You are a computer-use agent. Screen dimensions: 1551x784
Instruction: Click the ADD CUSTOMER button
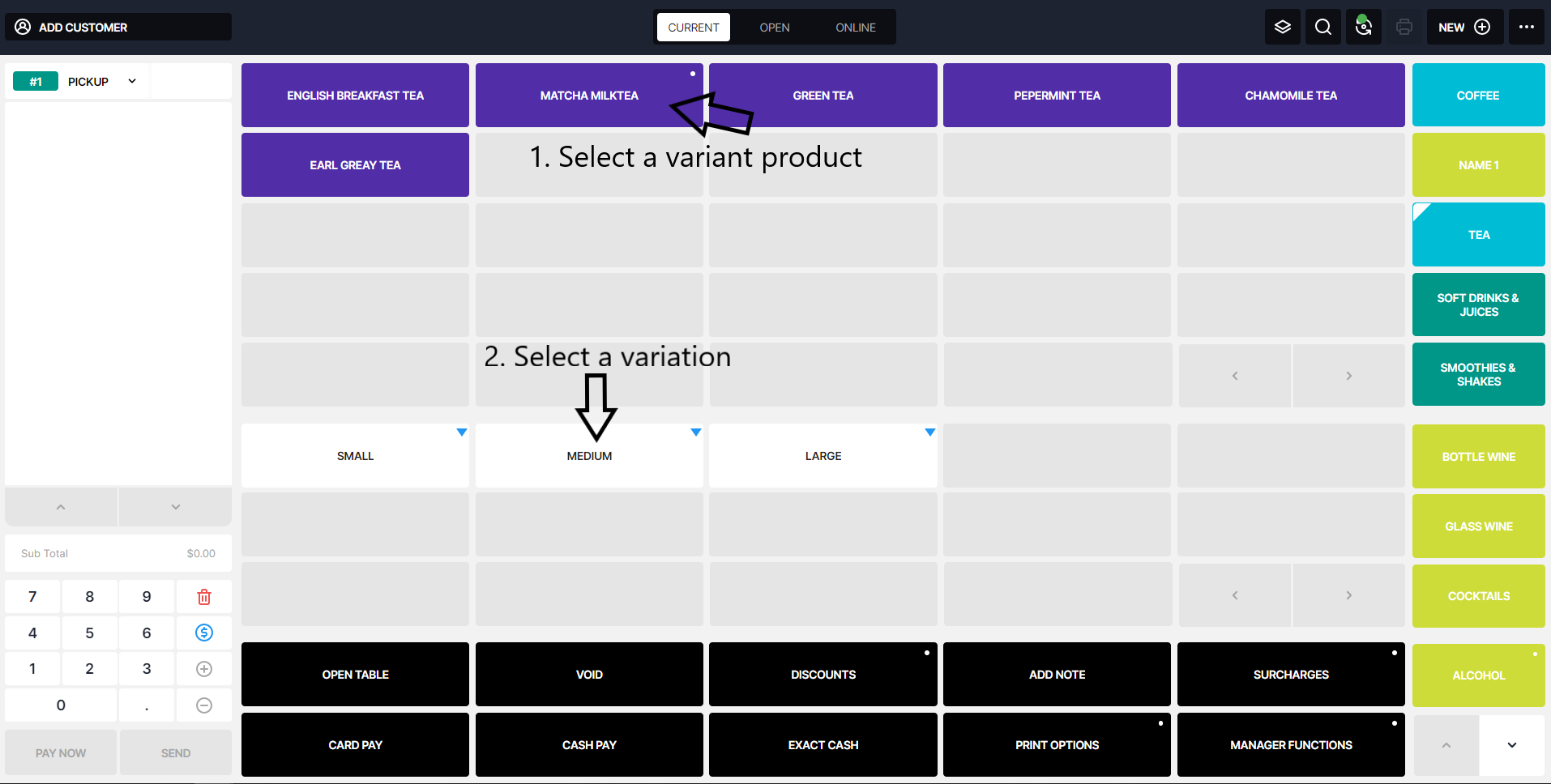click(118, 27)
